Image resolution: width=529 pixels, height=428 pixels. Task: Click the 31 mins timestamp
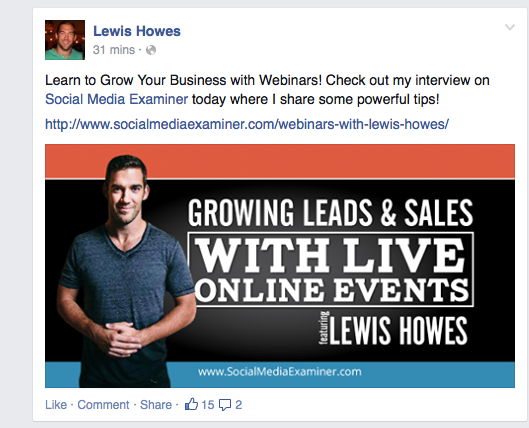tap(114, 50)
